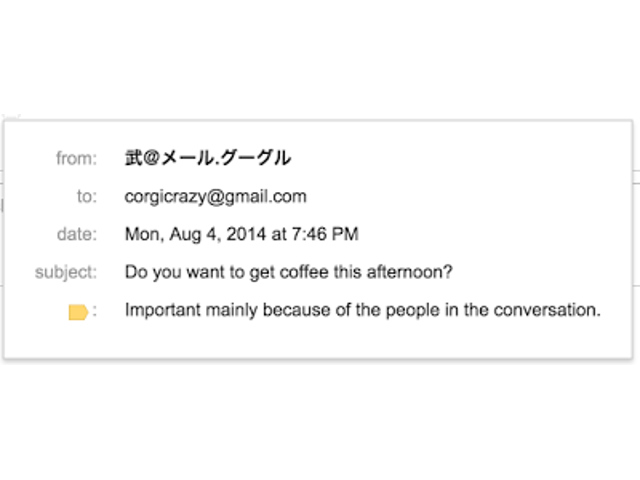Screen dimensions: 640x480
Task: Click the 'date:' field label
Action: click(x=77, y=234)
